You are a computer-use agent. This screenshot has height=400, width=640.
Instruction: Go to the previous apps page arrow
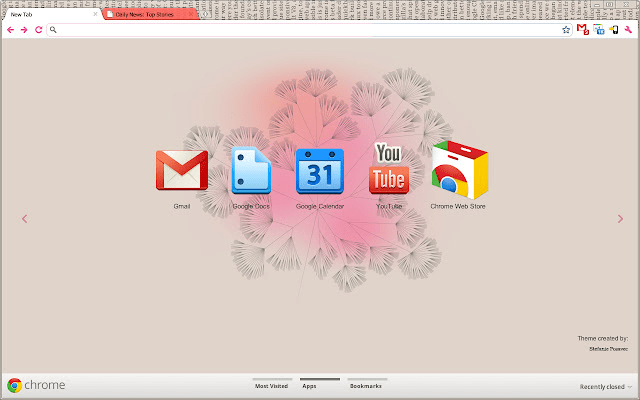25,219
